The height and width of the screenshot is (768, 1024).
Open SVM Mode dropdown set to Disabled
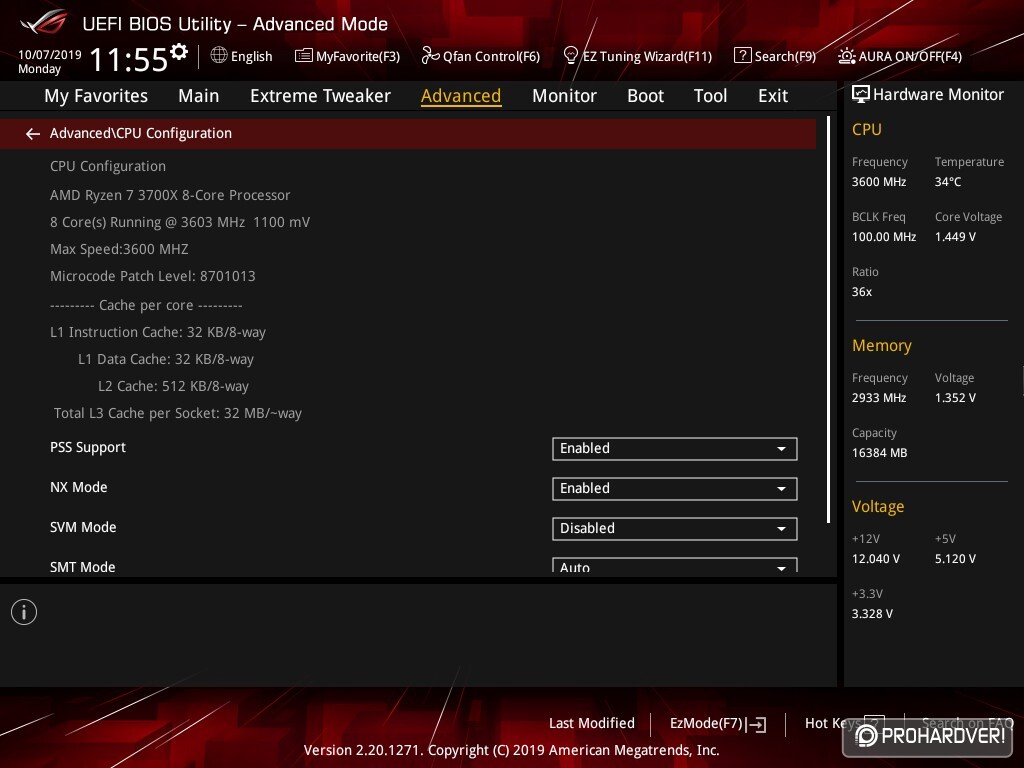(x=674, y=528)
